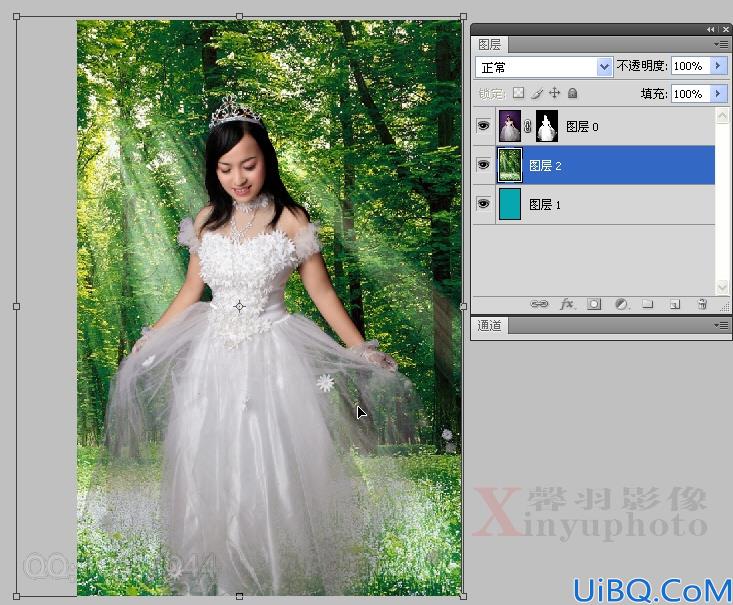Viewport: 733px width, 605px height.
Task: Hide the 图层 2 layer eye
Action: point(483,165)
